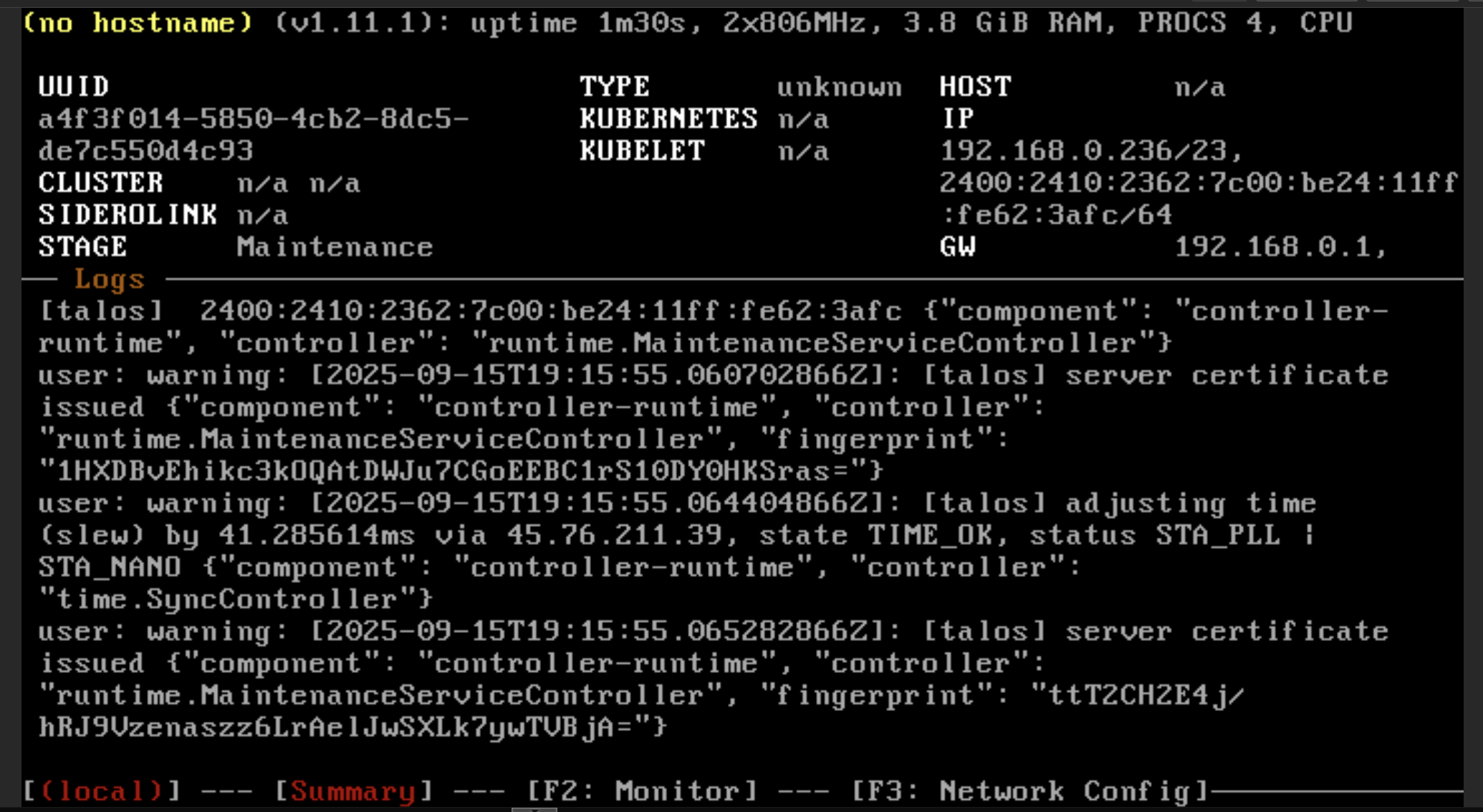Viewport: 1483px width, 812px height.
Task: Click the CLUSTER label
Action: tap(101, 183)
